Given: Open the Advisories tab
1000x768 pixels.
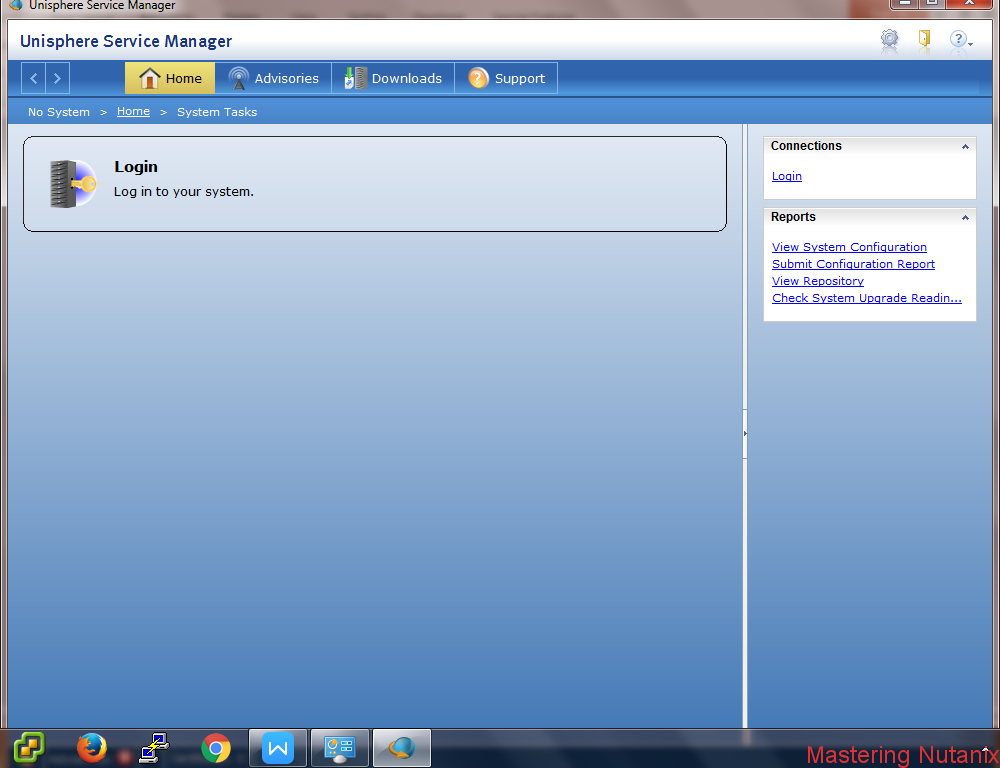Looking at the screenshot, I should (274, 78).
